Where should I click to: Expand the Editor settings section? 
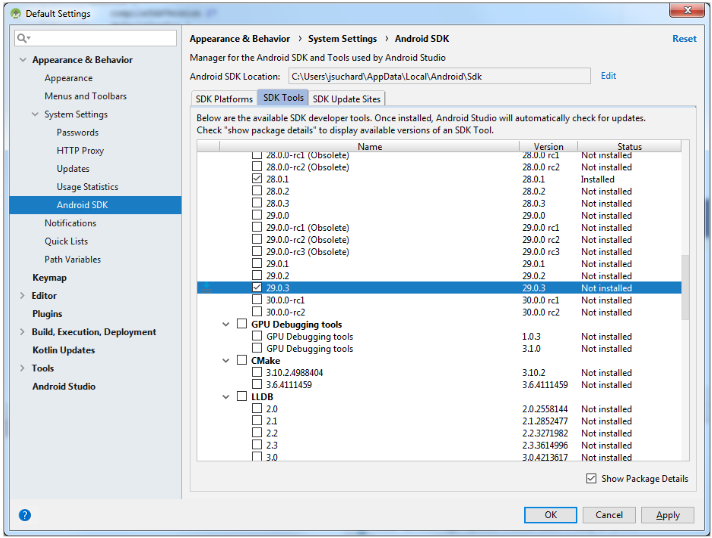coord(22,296)
